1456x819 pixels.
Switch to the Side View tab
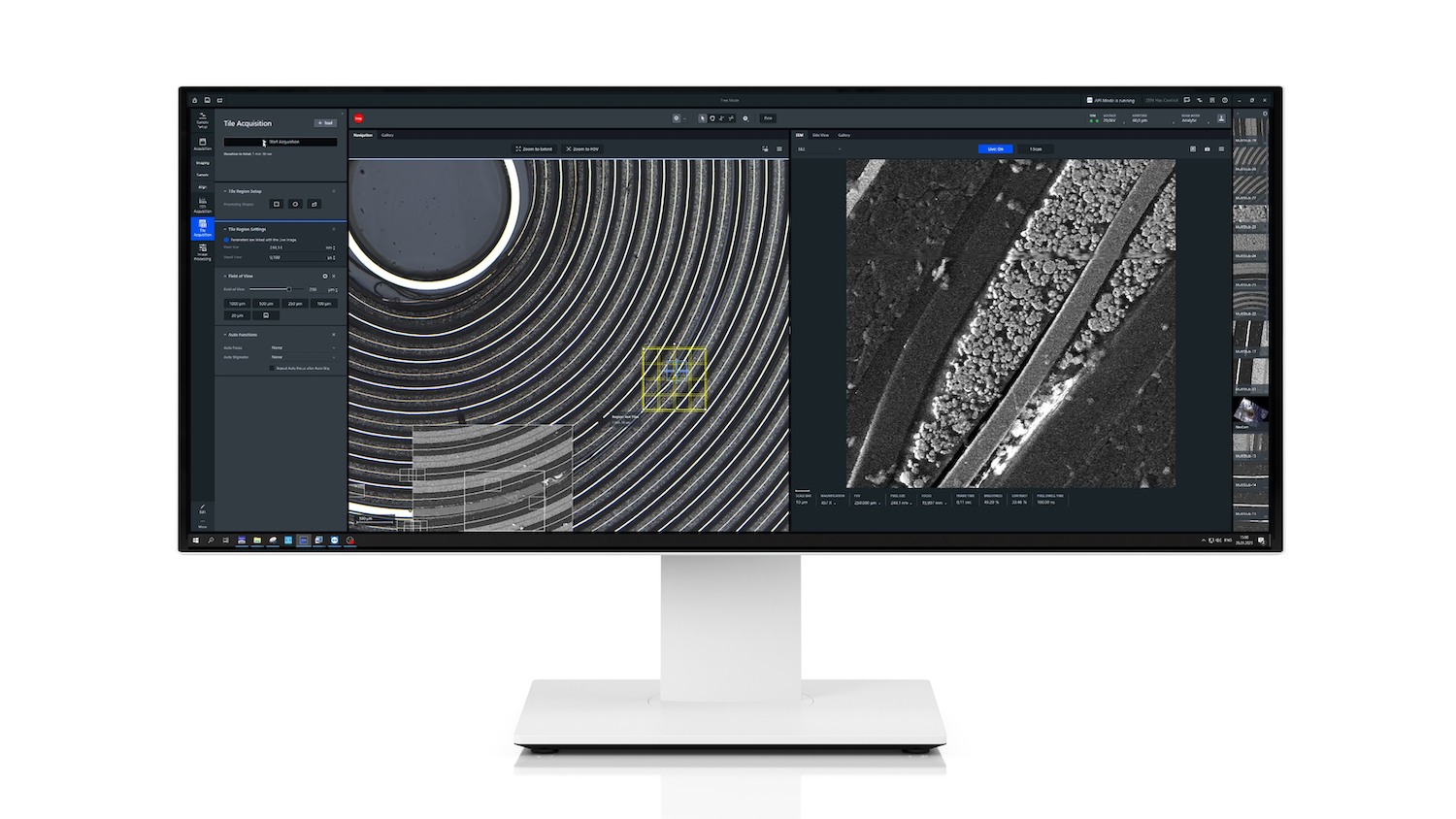pos(820,135)
